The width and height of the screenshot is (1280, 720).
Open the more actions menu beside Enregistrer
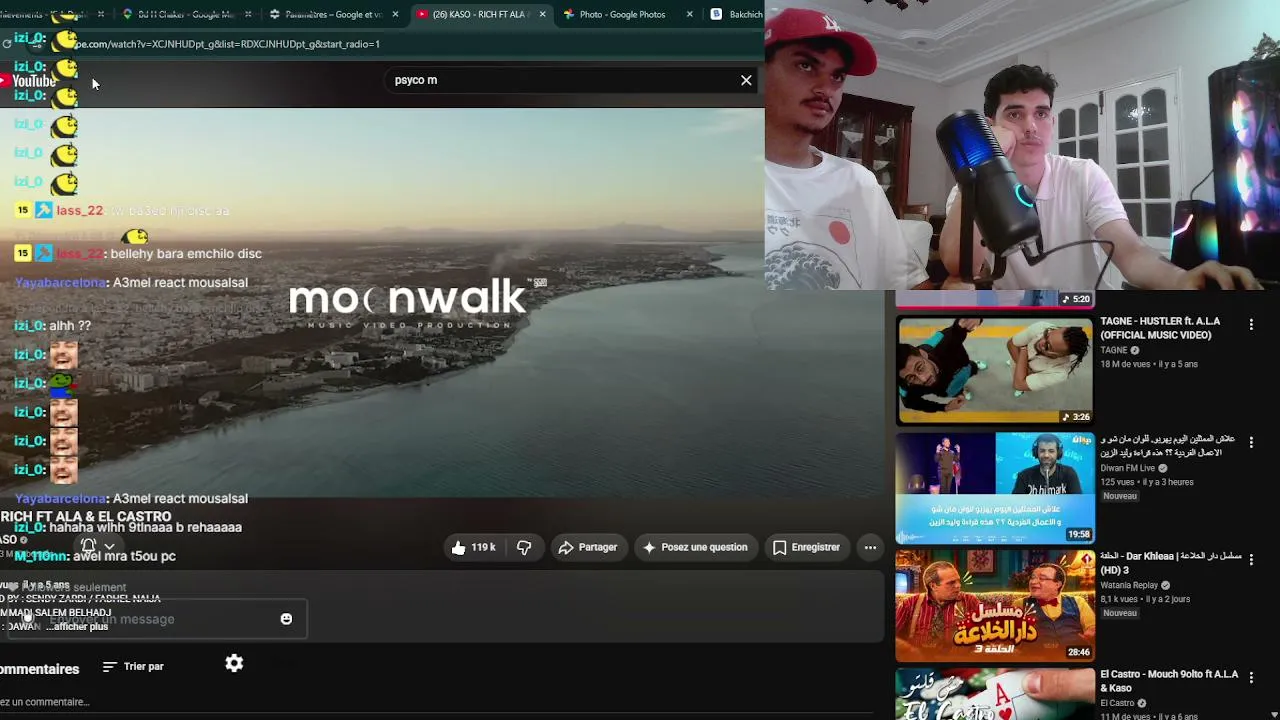click(x=870, y=547)
